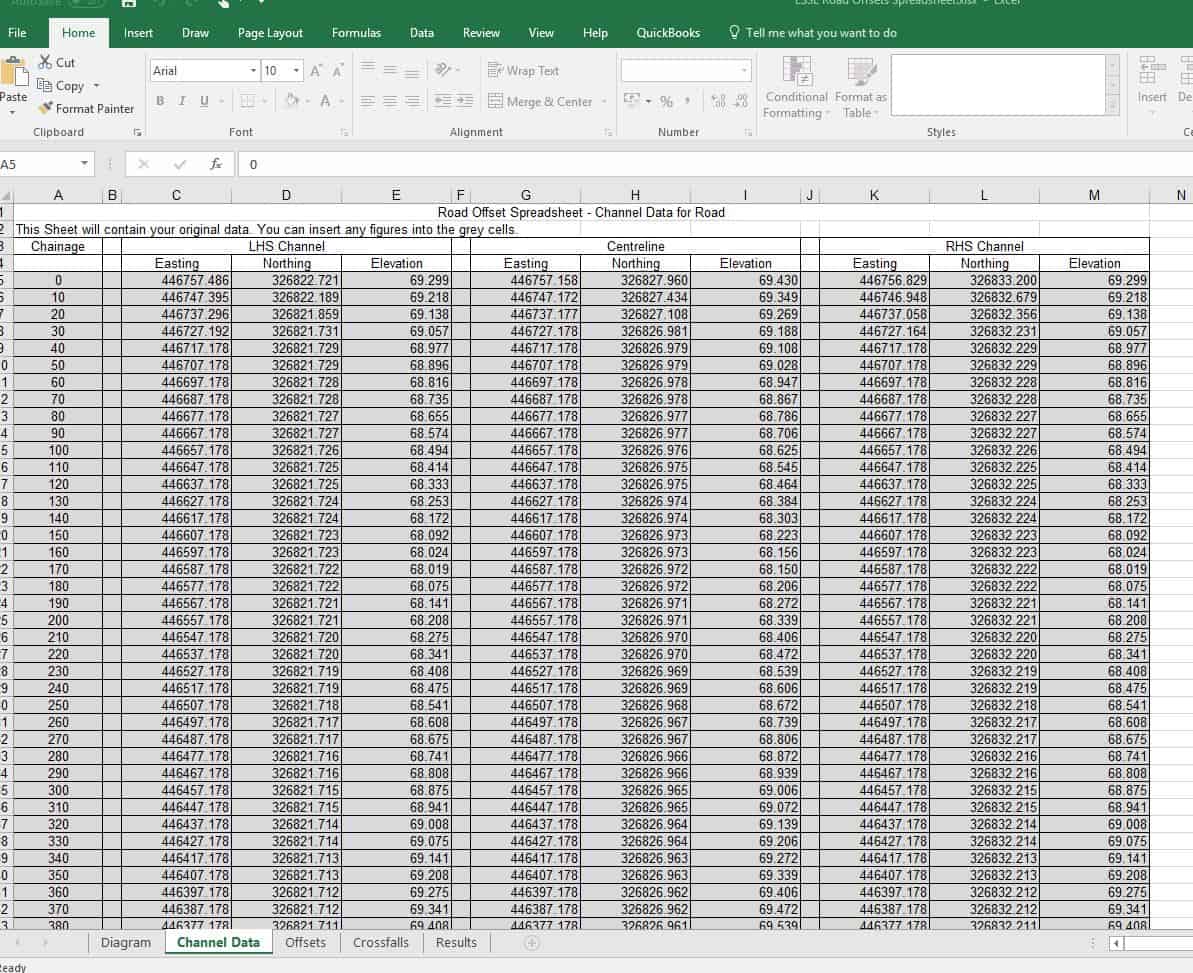This screenshot has width=1193, height=973.
Task: Click the Format Painter icon
Action: [x=46, y=108]
